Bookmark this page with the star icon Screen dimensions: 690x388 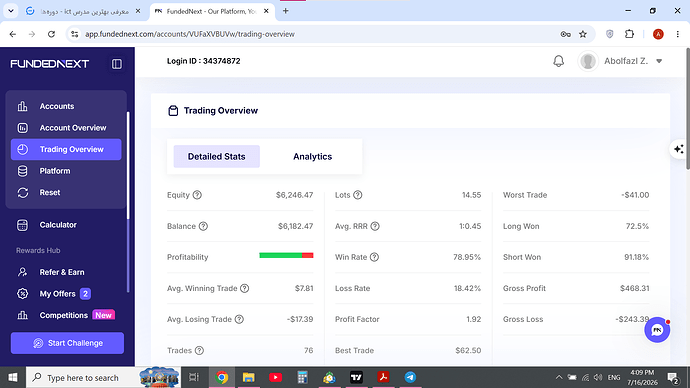[x=583, y=34]
